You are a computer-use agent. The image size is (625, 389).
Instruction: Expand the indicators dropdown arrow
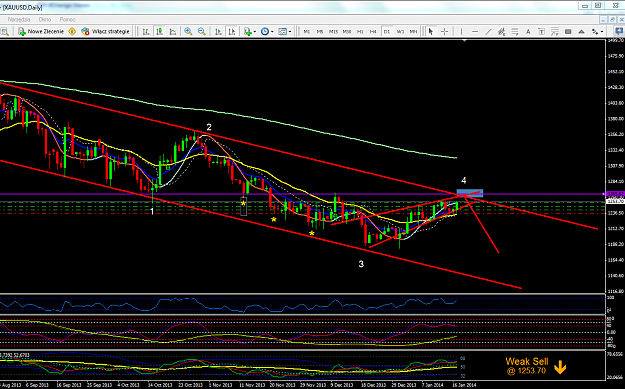[255, 31]
